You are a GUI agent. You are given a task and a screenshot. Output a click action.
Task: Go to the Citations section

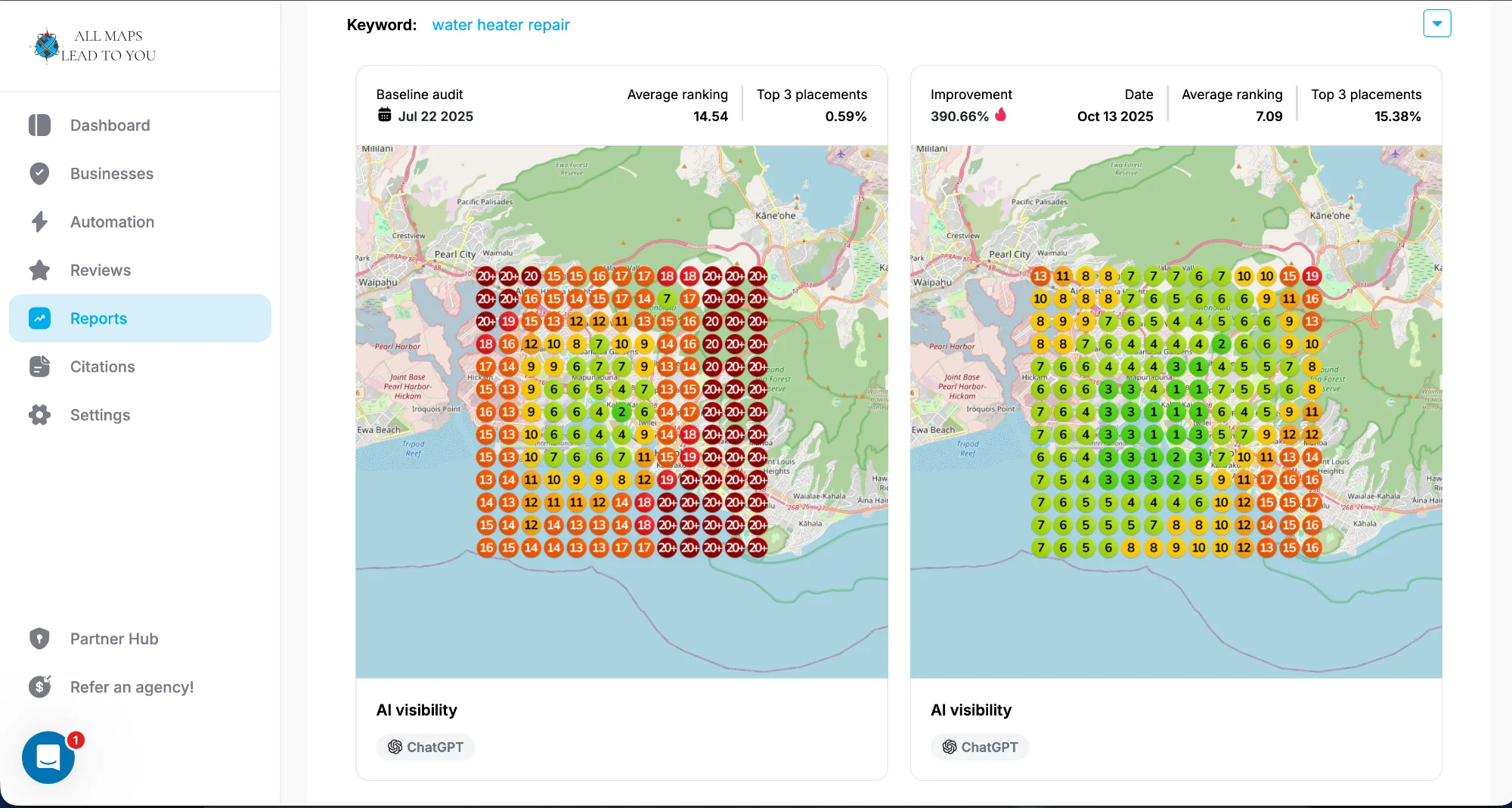(x=102, y=367)
